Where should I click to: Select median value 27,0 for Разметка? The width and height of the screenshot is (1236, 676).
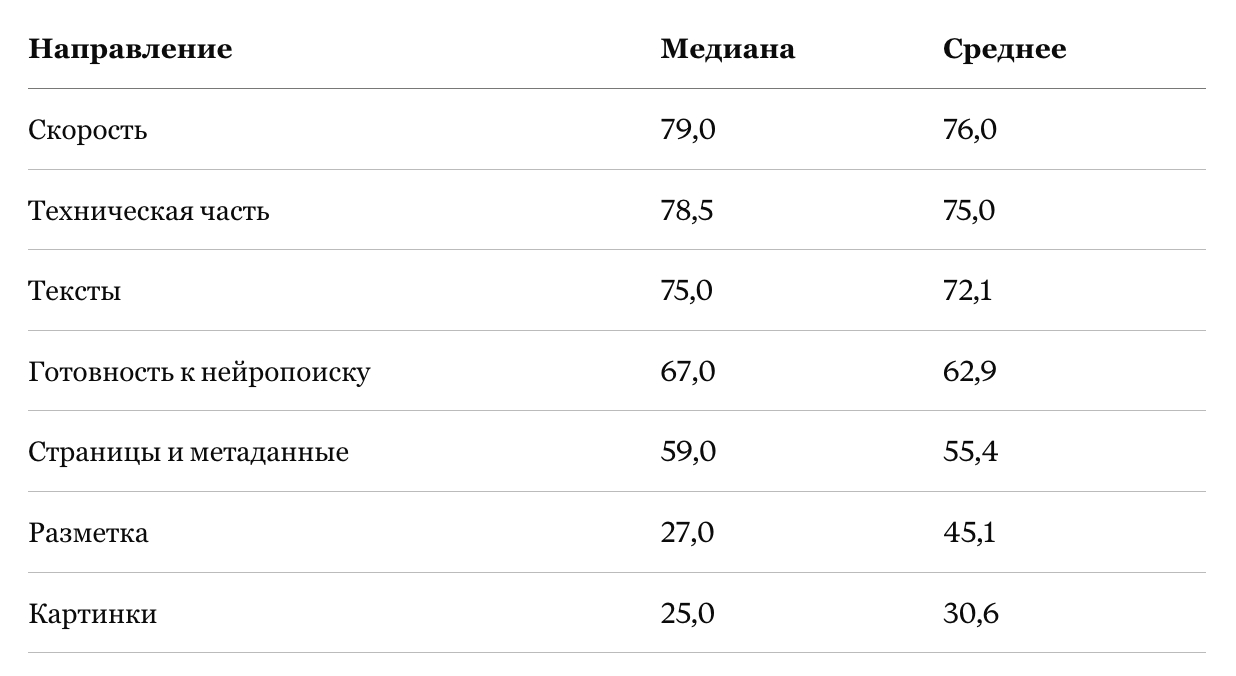click(688, 533)
